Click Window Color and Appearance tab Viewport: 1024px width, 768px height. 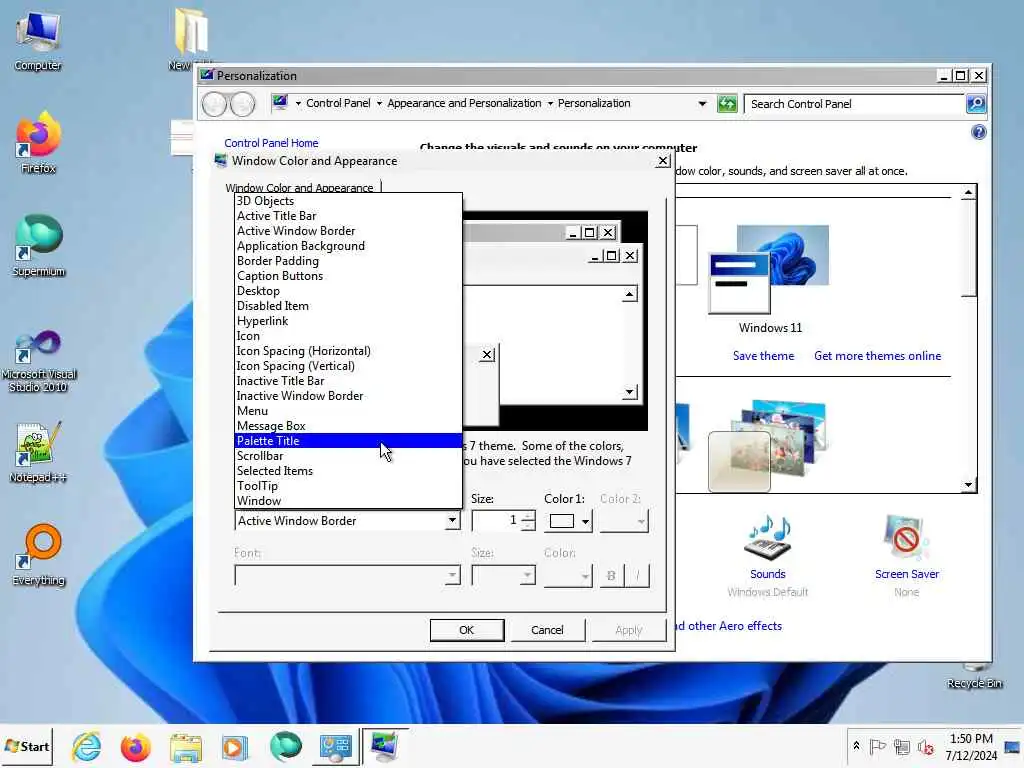pyautogui.click(x=299, y=188)
